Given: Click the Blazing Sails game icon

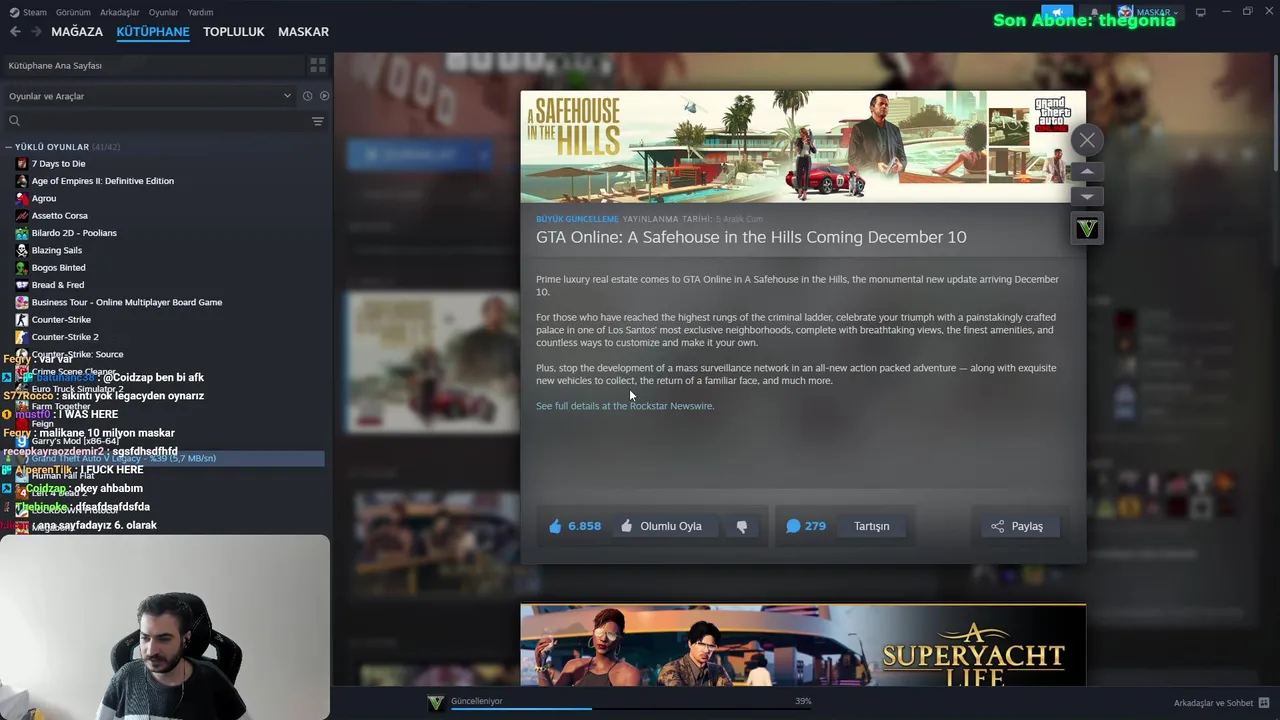Looking at the screenshot, I should pyautogui.click(x=21, y=250).
